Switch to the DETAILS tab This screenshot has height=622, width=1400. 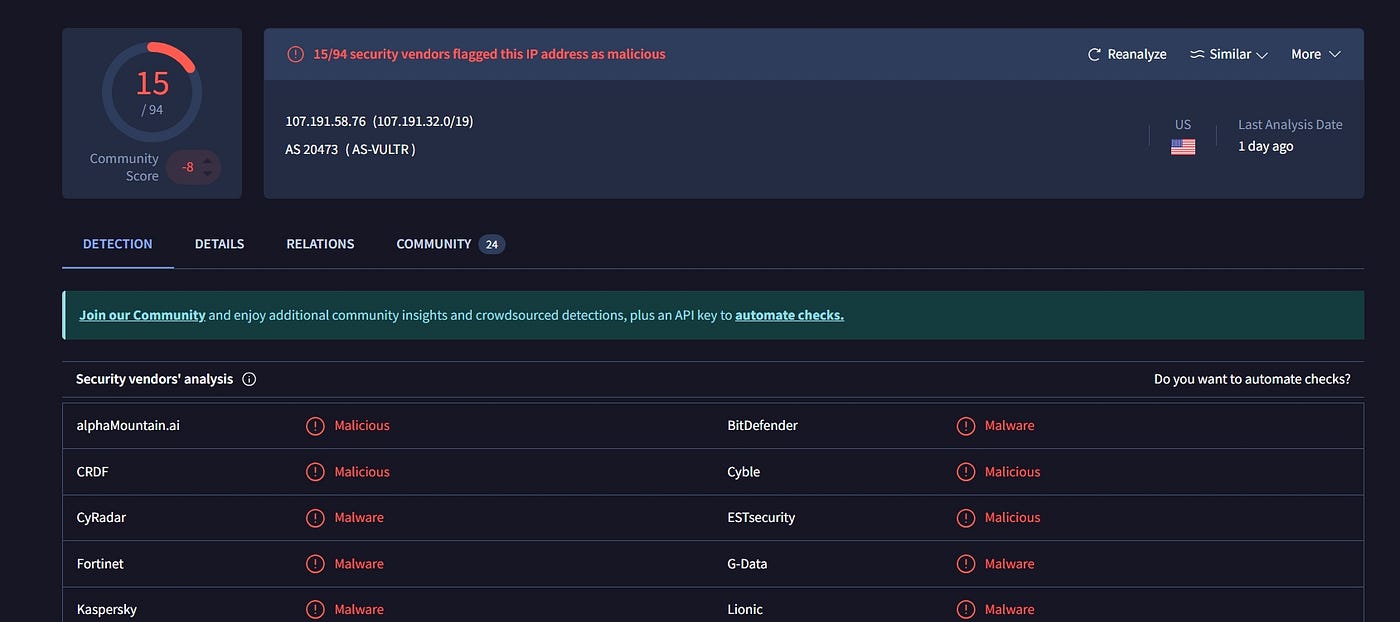pyautogui.click(x=220, y=244)
